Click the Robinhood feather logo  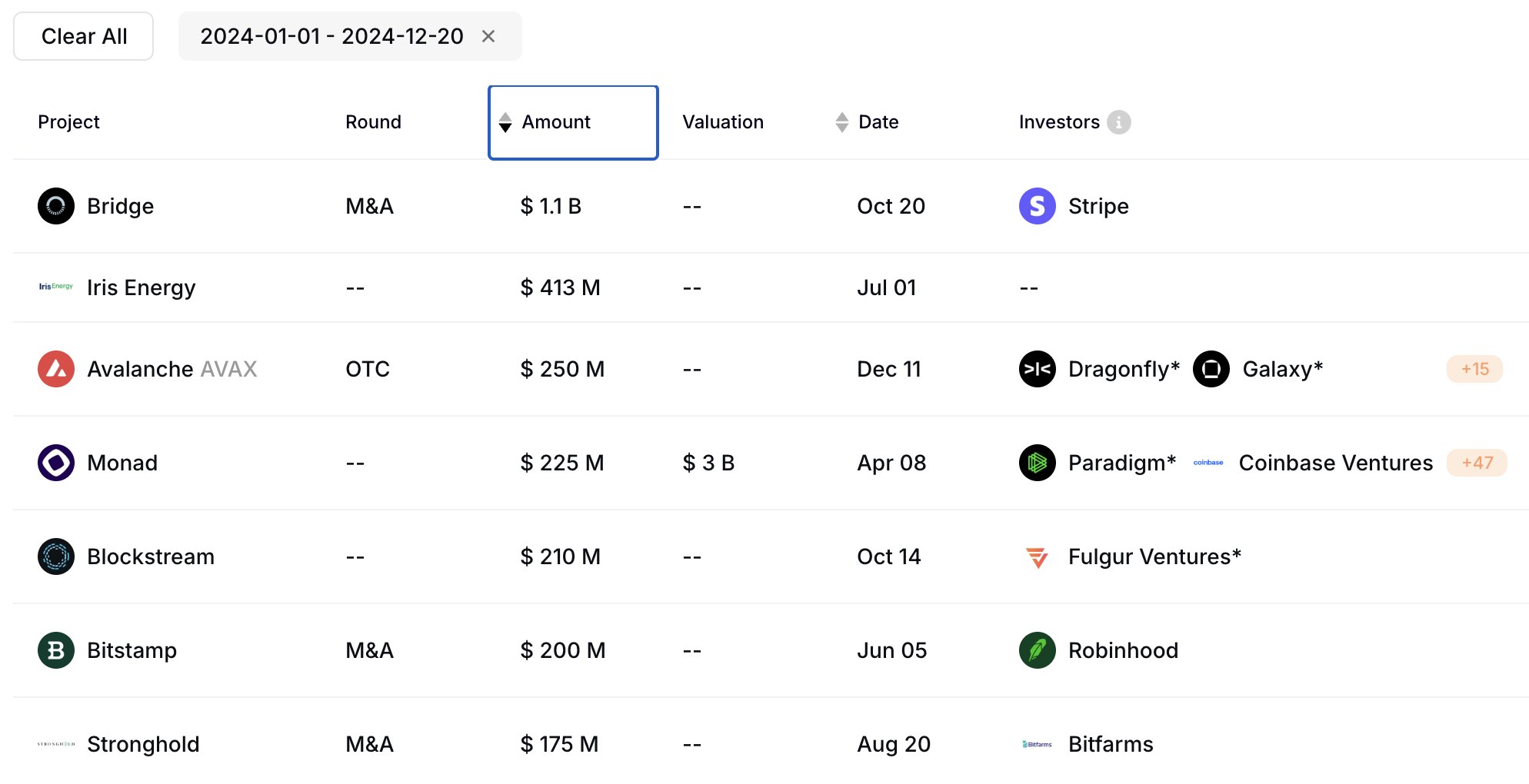pyautogui.click(x=1037, y=650)
